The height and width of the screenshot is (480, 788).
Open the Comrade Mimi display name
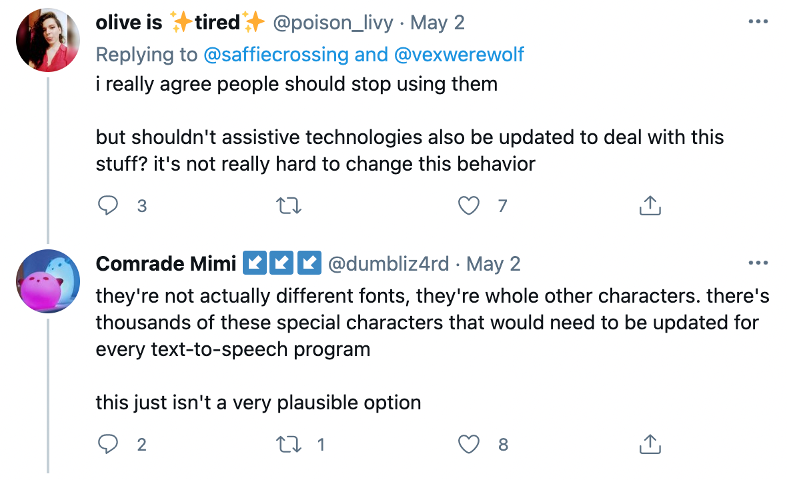click(x=166, y=264)
